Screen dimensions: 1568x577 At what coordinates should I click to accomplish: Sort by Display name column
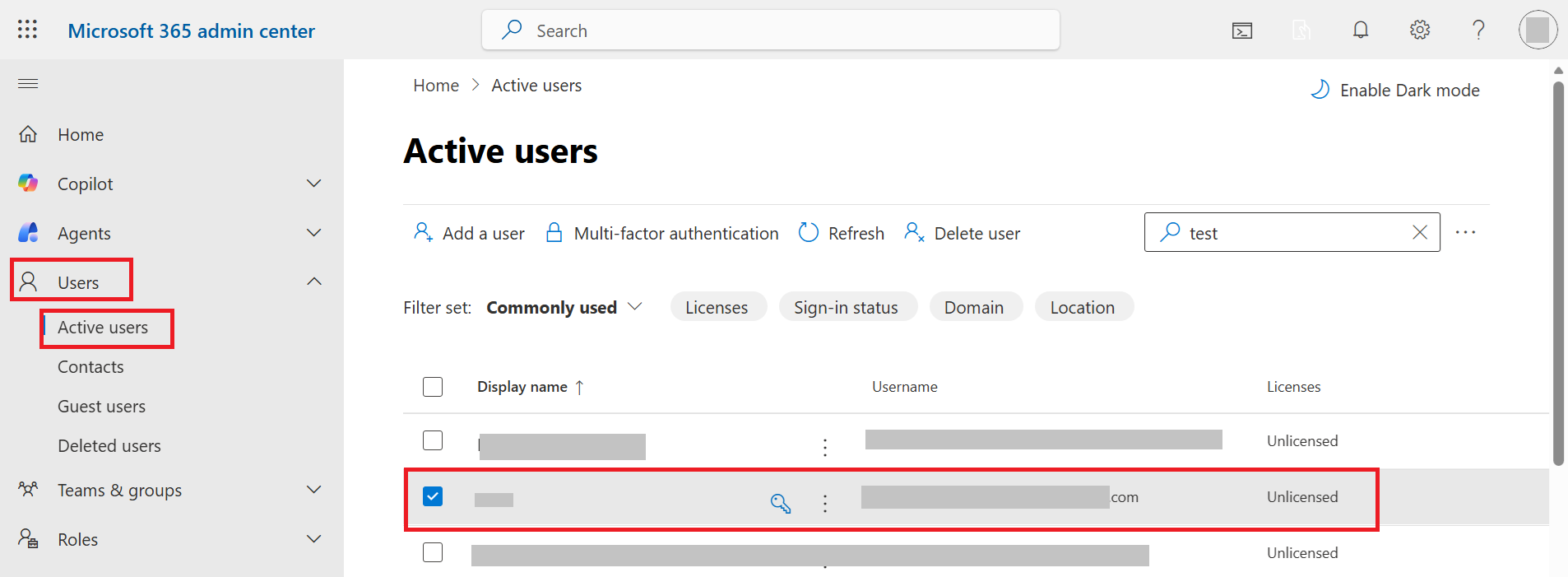point(531,387)
